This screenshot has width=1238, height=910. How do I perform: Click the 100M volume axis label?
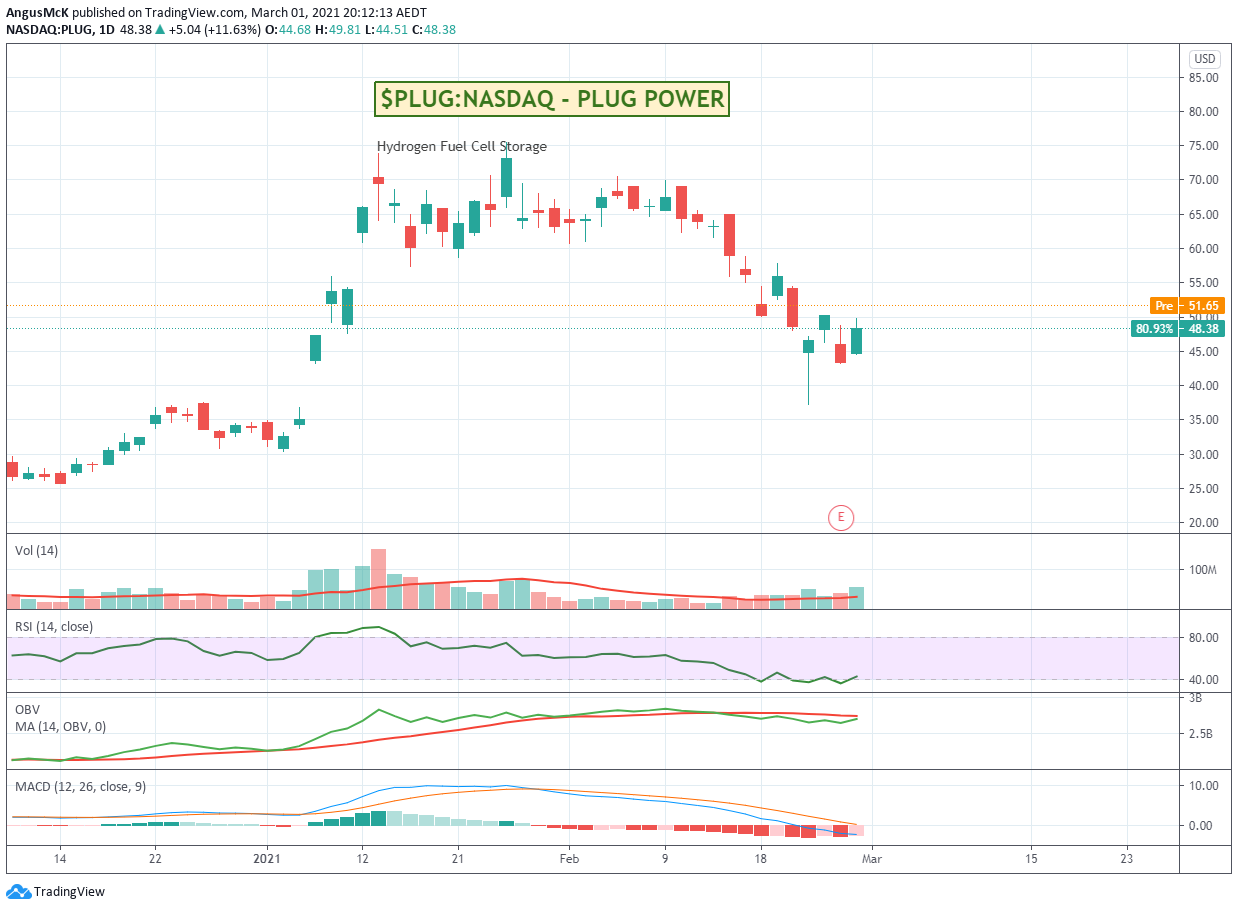(1203, 570)
